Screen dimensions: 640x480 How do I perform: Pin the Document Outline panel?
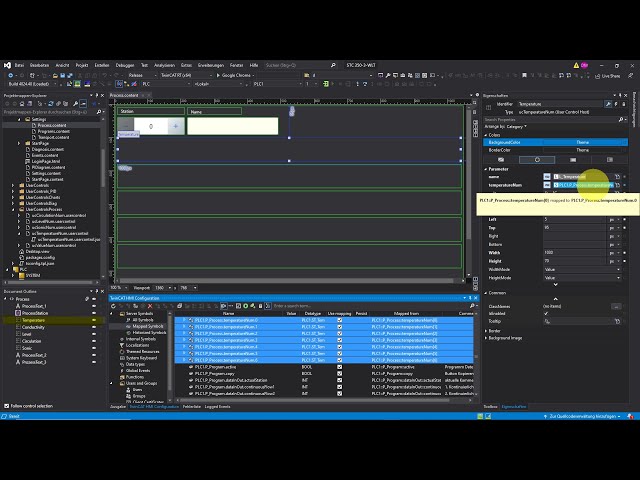coord(97,291)
